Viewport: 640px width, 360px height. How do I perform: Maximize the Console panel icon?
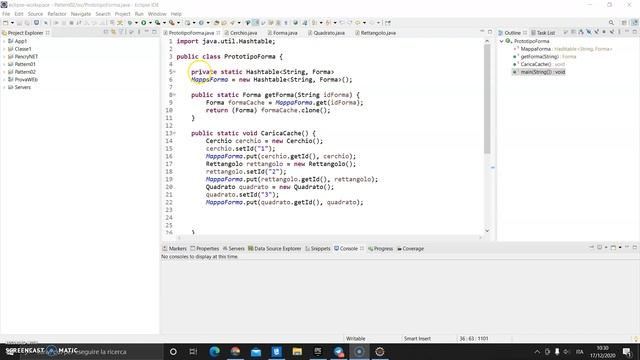[635, 248]
